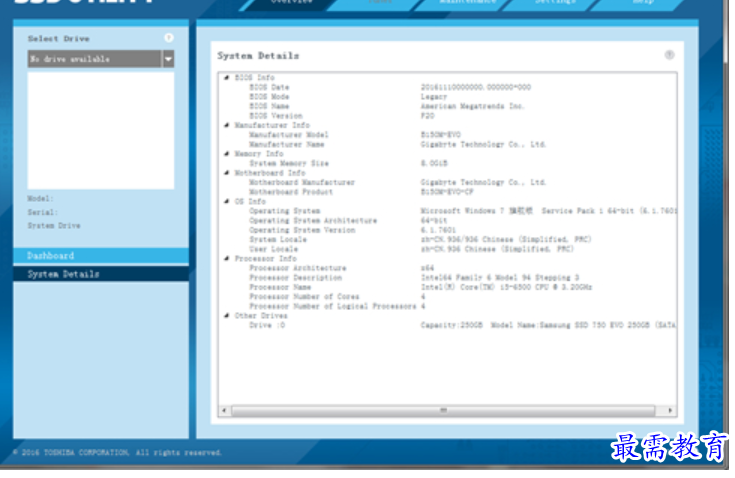Collapse the Other Drives node
This screenshot has height=478, width=735.
click(226, 315)
